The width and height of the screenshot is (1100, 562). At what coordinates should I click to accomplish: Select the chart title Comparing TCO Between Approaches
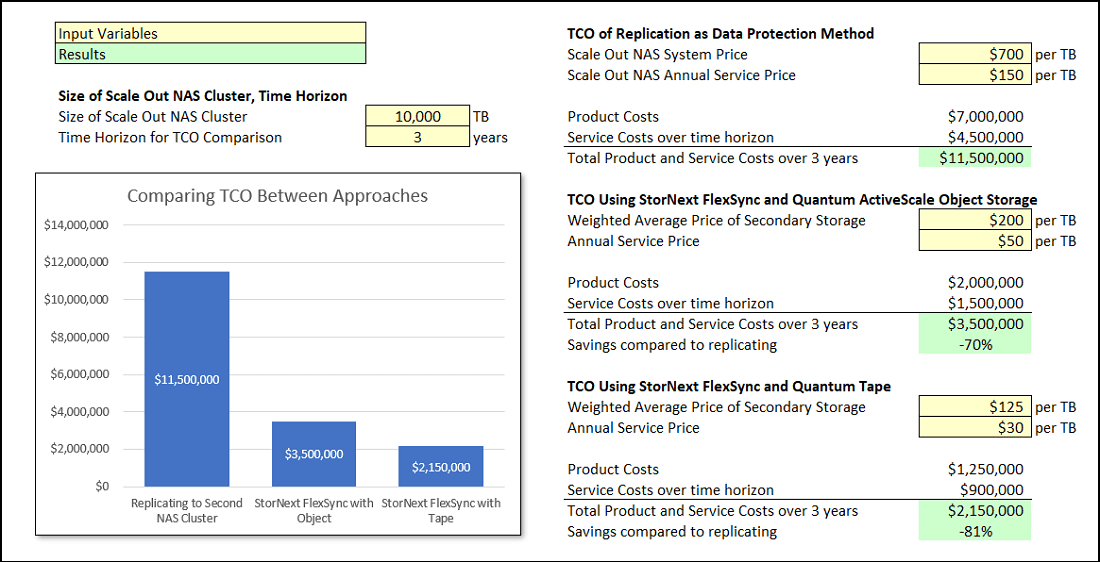pyautogui.click(x=277, y=196)
